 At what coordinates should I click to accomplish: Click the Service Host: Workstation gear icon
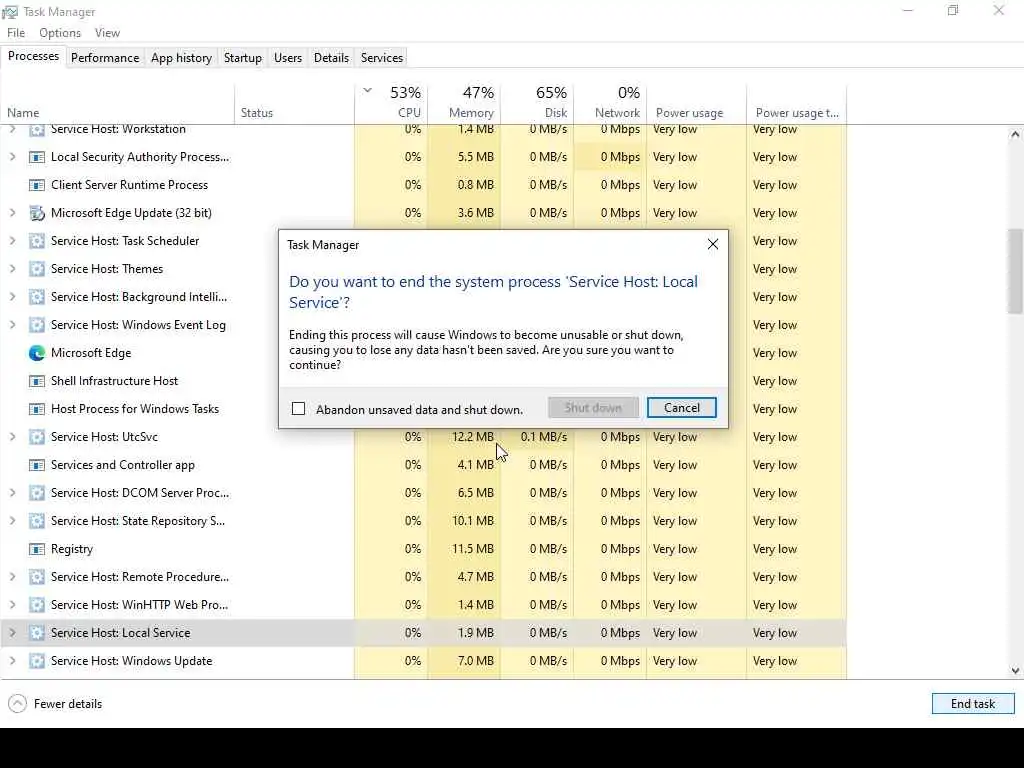coord(37,129)
